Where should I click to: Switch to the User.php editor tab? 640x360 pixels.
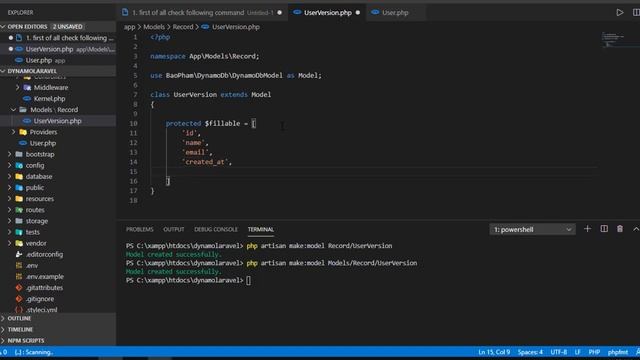click(x=395, y=13)
